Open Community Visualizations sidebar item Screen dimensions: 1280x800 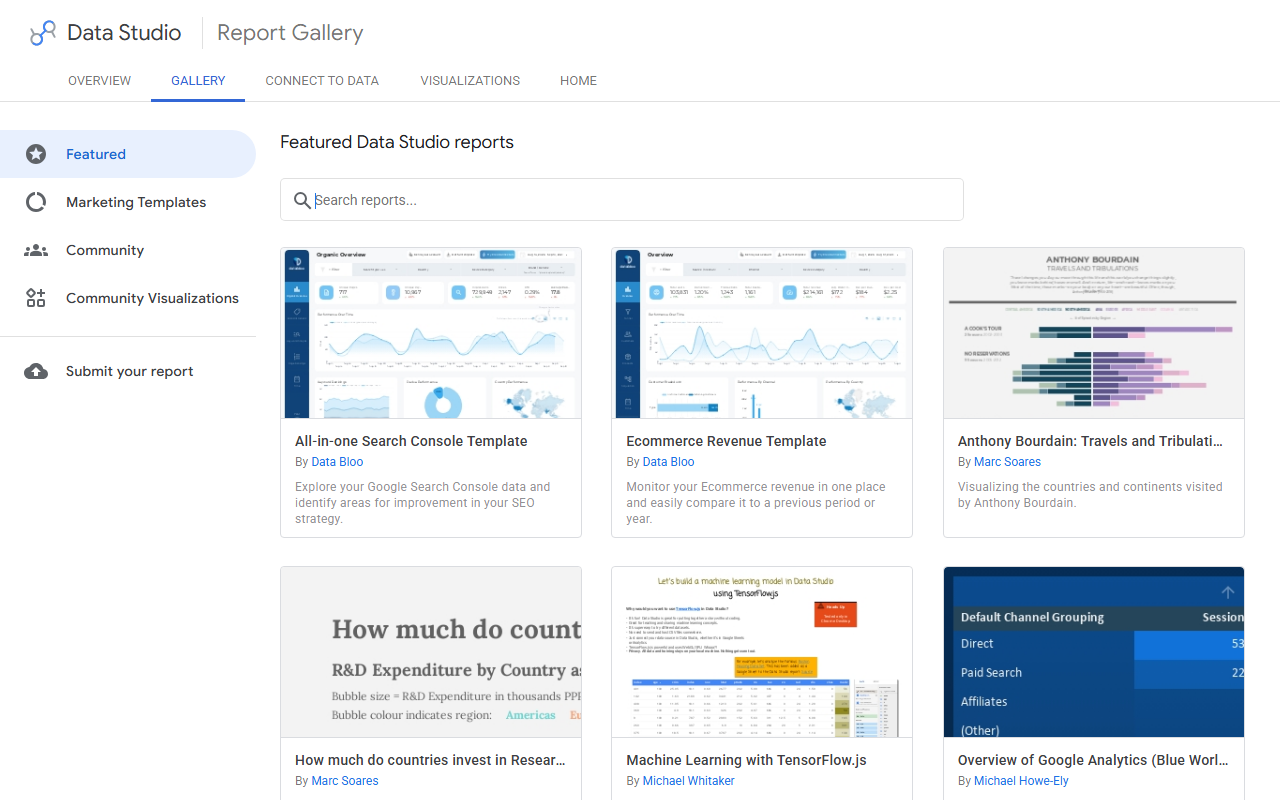point(128,298)
